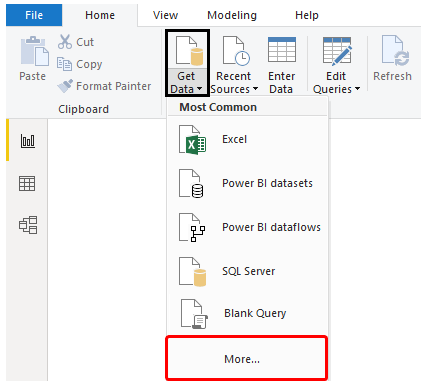The width and height of the screenshot is (426, 387).
Task: Click the Copy text label
Action: click(89, 64)
